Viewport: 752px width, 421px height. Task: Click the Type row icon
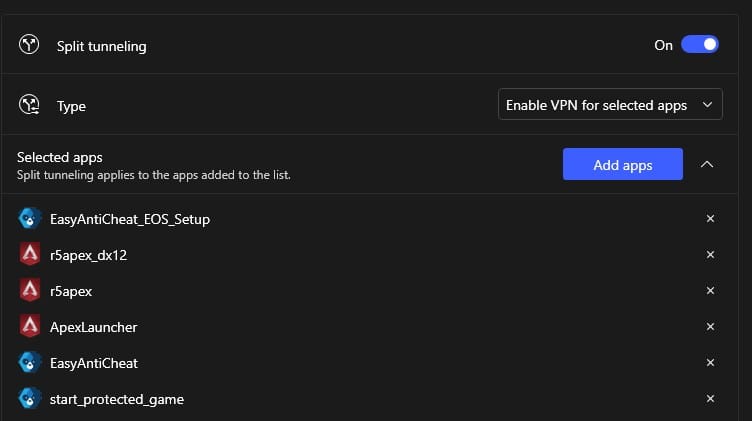(29, 105)
